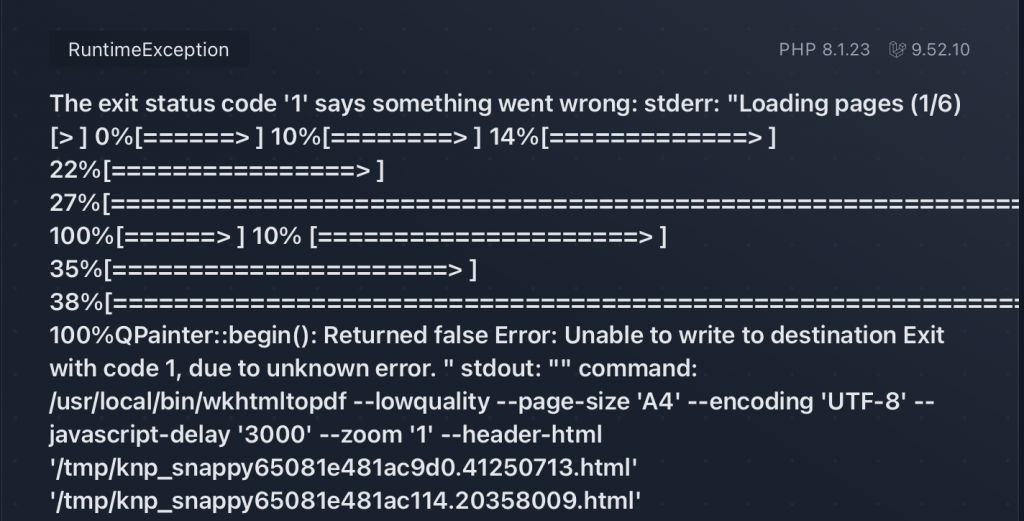Click the 35% progress output line
The height and width of the screenshot is (521, 1024).
click(263, 269)
